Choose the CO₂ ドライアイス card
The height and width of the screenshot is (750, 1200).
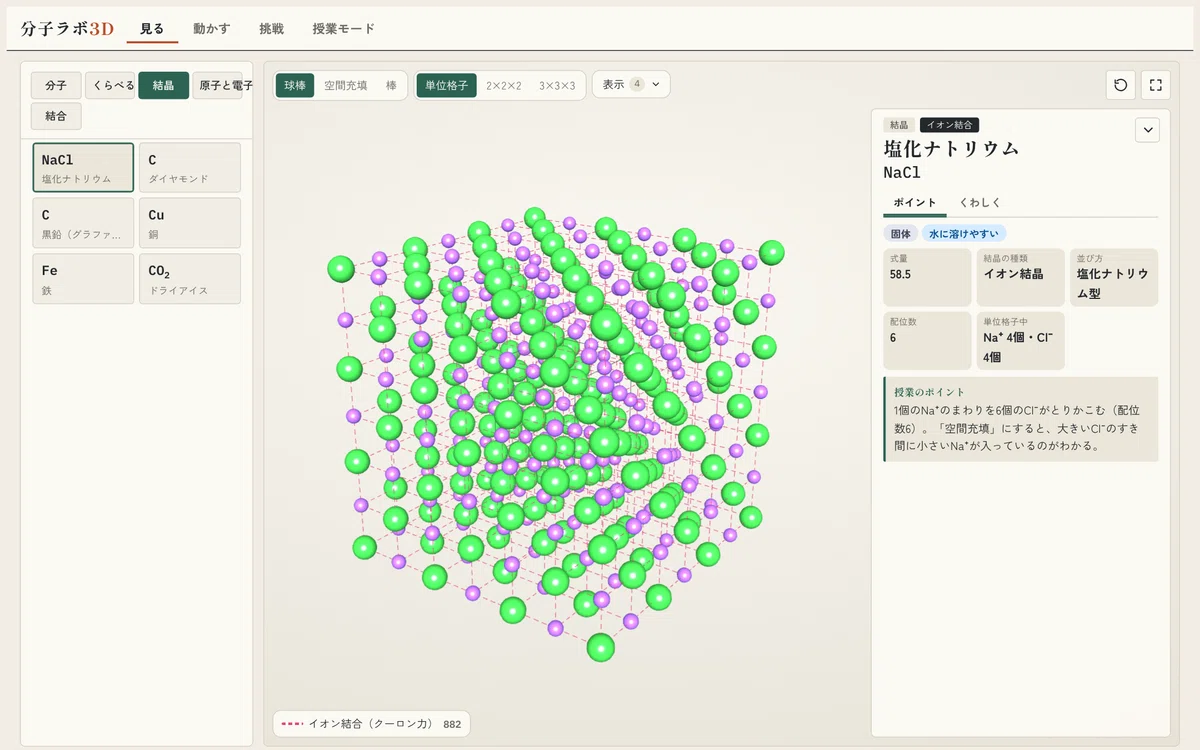[x=190, y=278]
